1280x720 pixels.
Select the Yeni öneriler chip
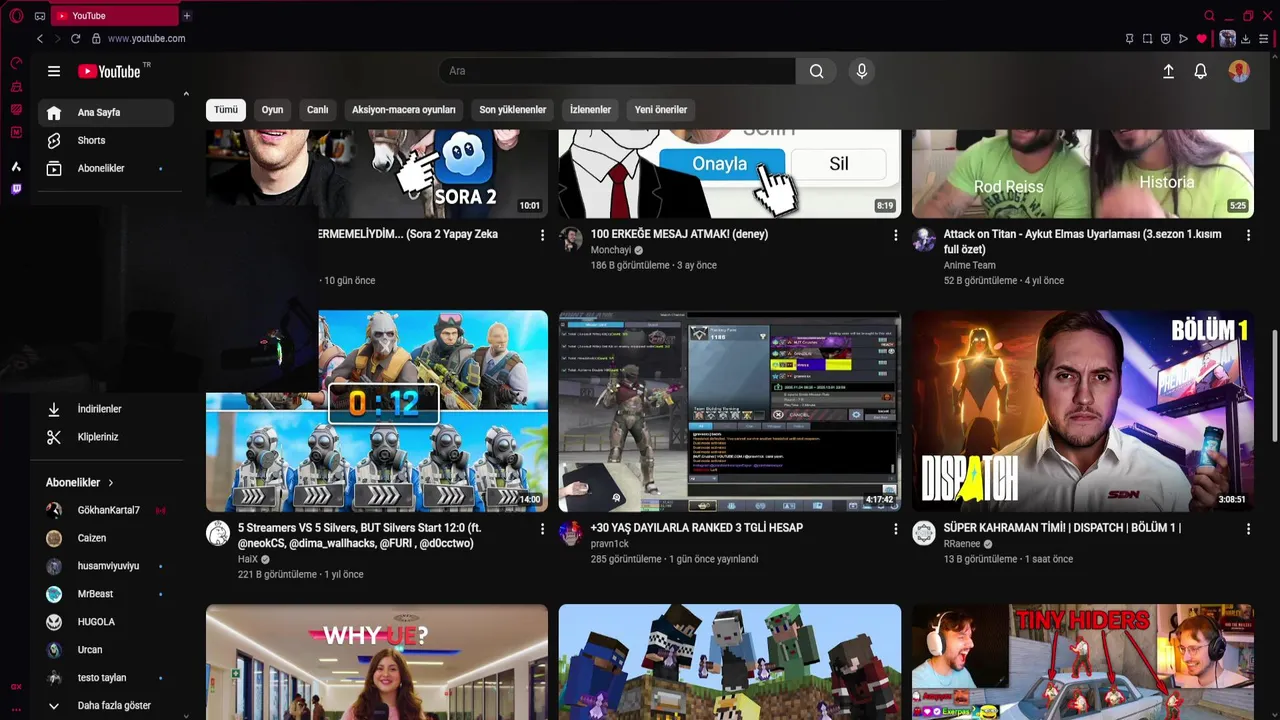[661, 110]
